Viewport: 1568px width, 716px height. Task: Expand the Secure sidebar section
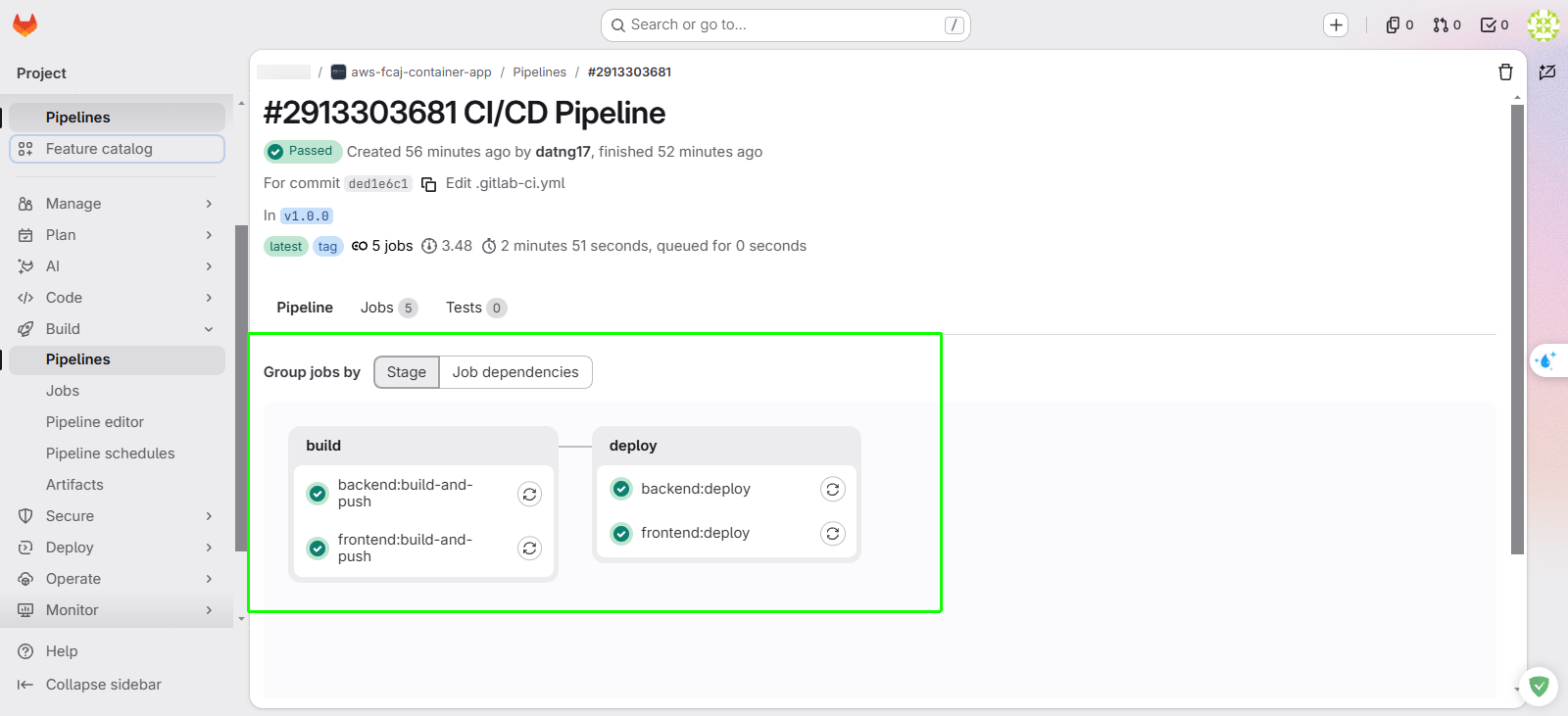pos(117,516)
